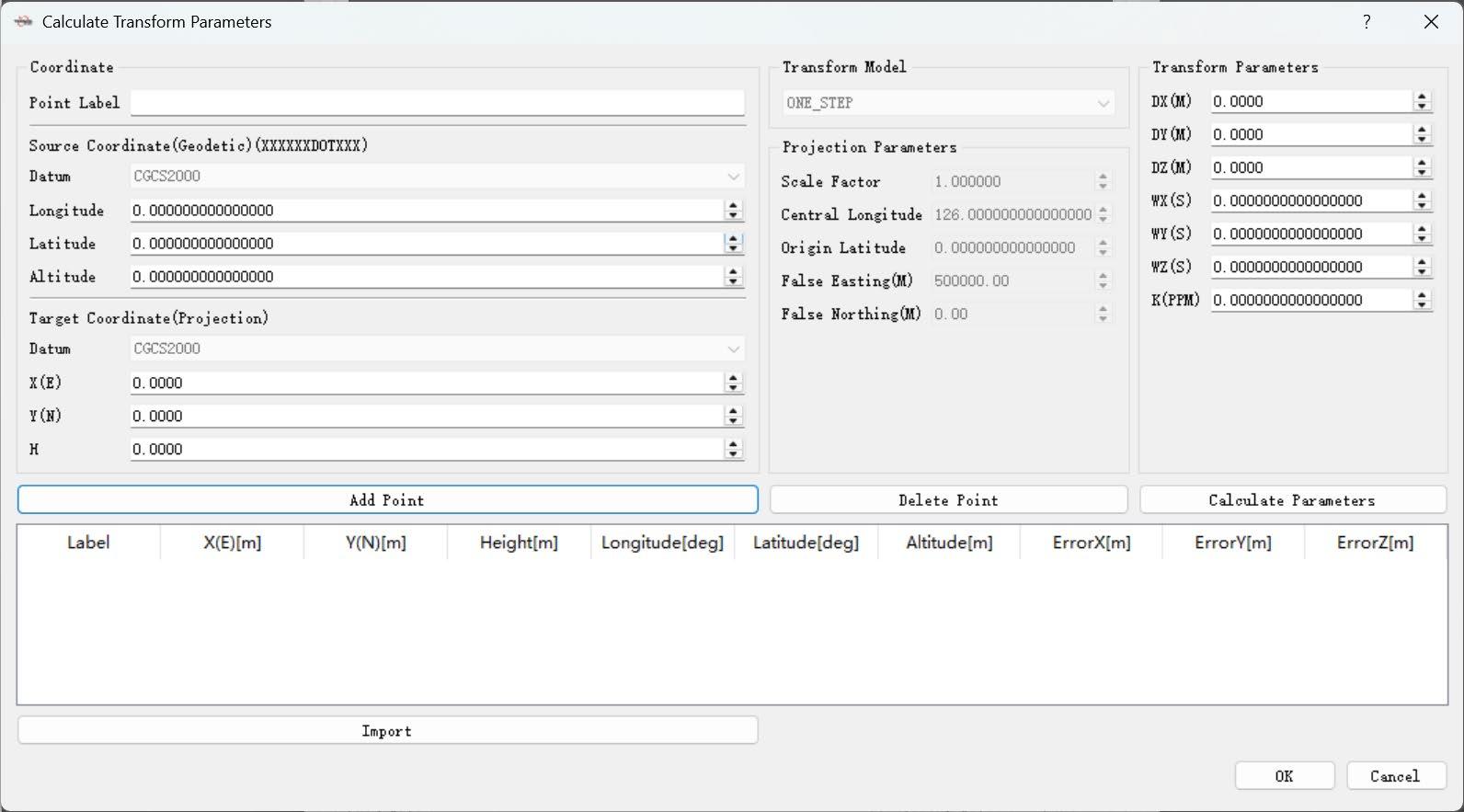The width and height of the screenshot is (1464, 812).
Task: Click the K(PPM) value field
Action: coord(1311,300)
